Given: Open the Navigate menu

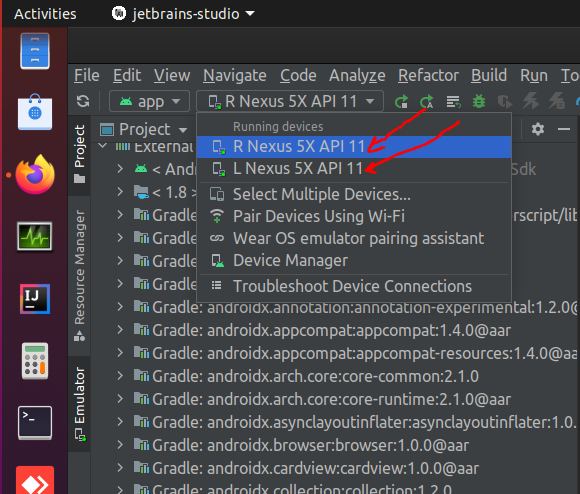Looking at the screenshot, I should coord(235,75).
